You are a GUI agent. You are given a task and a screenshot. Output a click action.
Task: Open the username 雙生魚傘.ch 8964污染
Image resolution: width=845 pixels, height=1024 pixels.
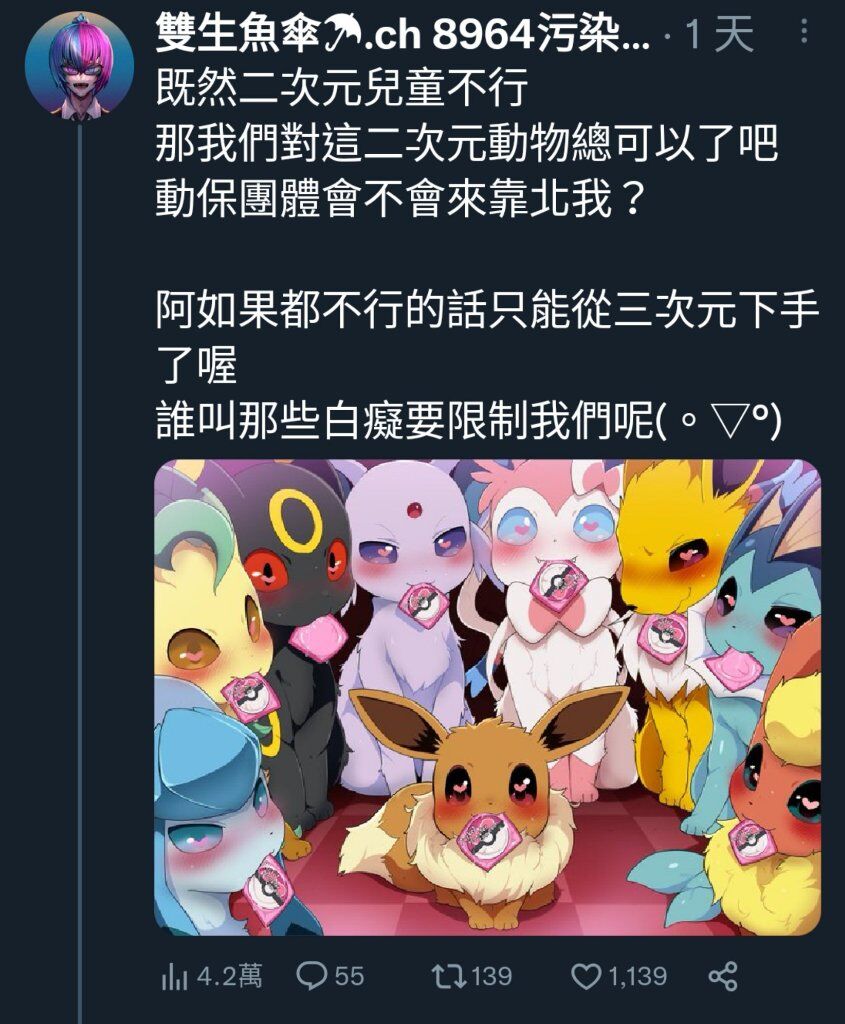(x=402, y=34)
